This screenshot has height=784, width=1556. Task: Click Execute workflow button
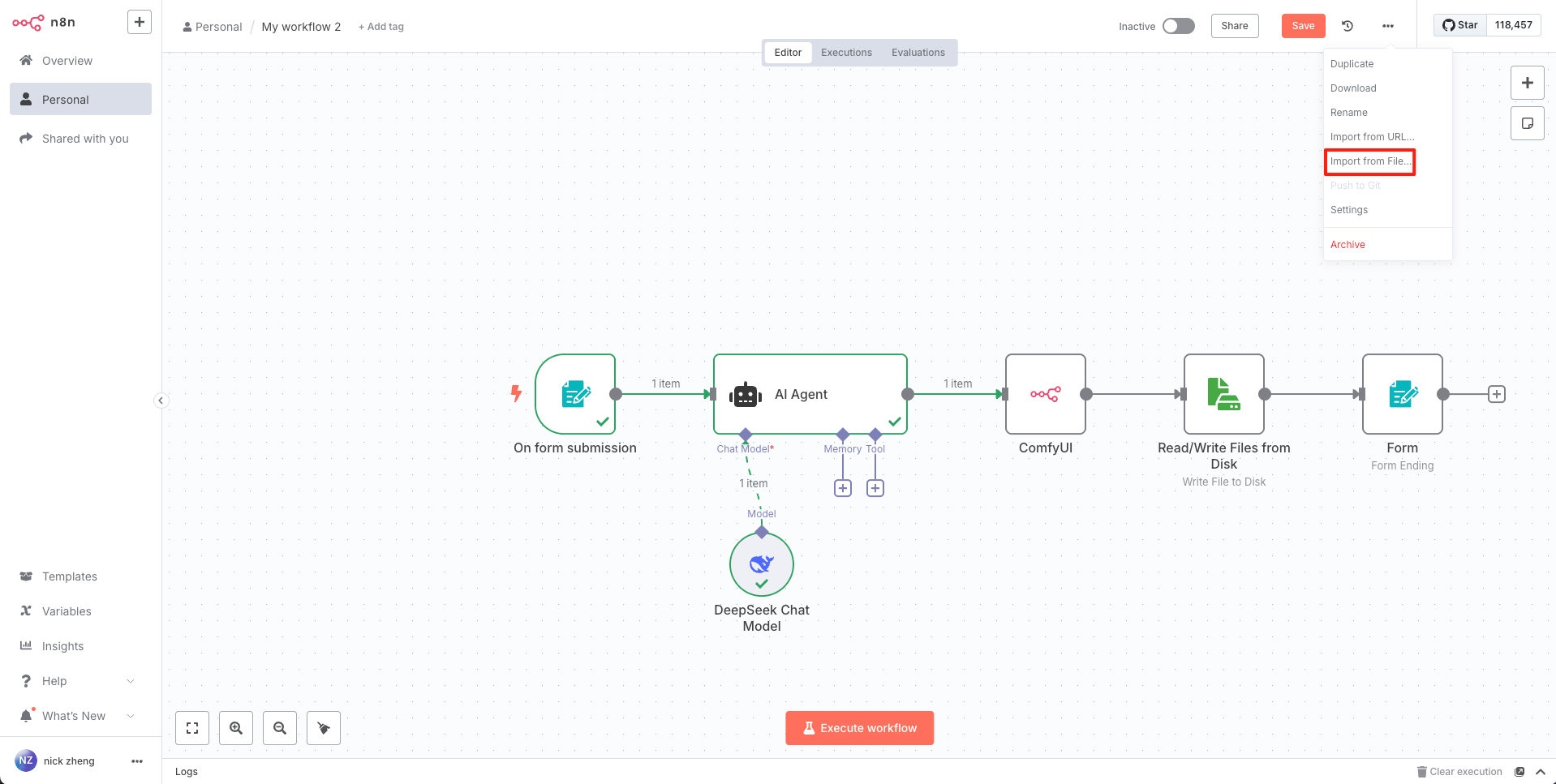tap(860, 728)
